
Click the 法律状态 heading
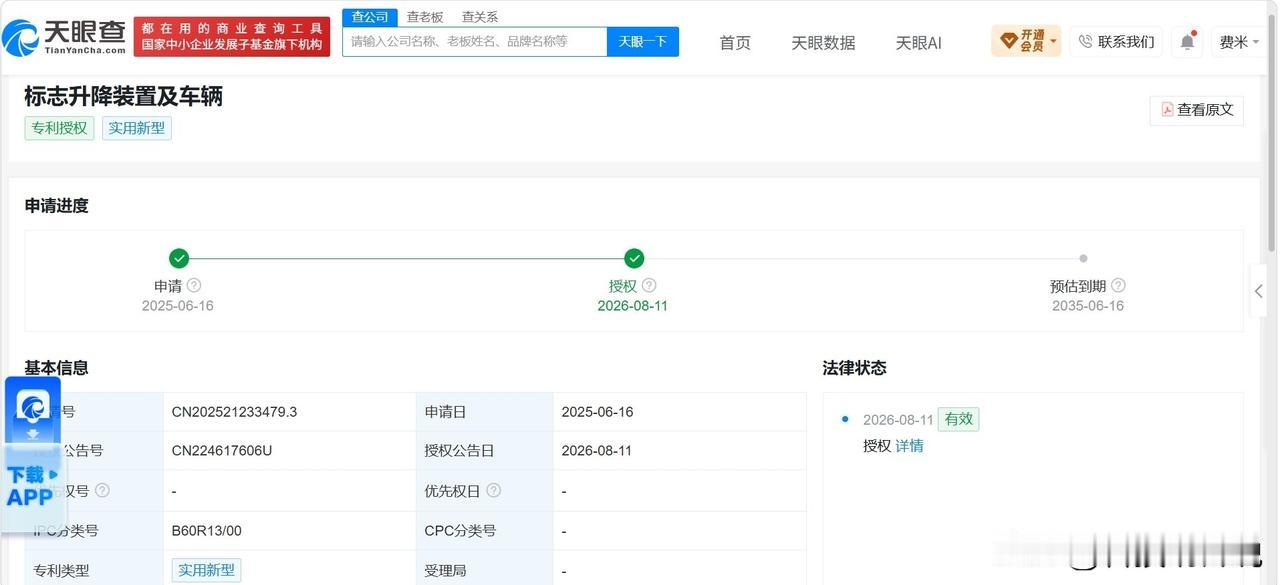pos(854,368)
